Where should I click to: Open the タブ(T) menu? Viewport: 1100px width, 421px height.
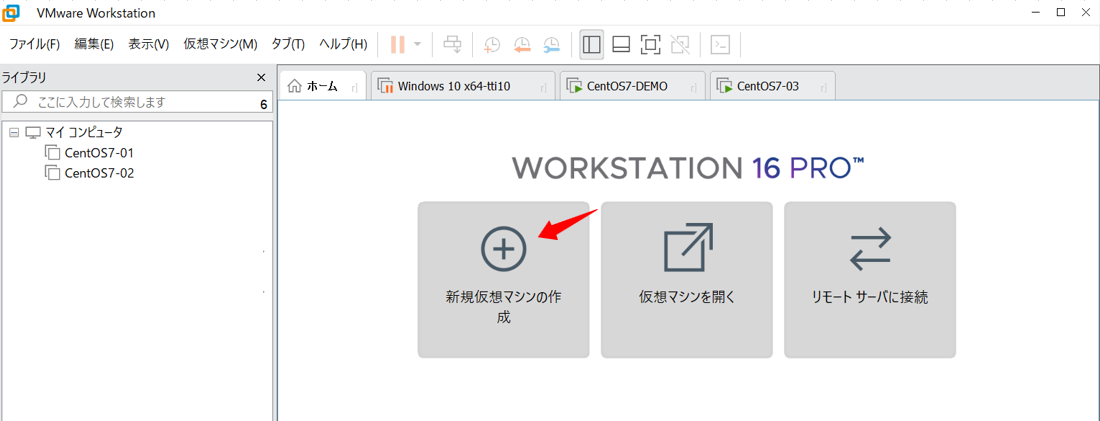(x=288, y=44)
